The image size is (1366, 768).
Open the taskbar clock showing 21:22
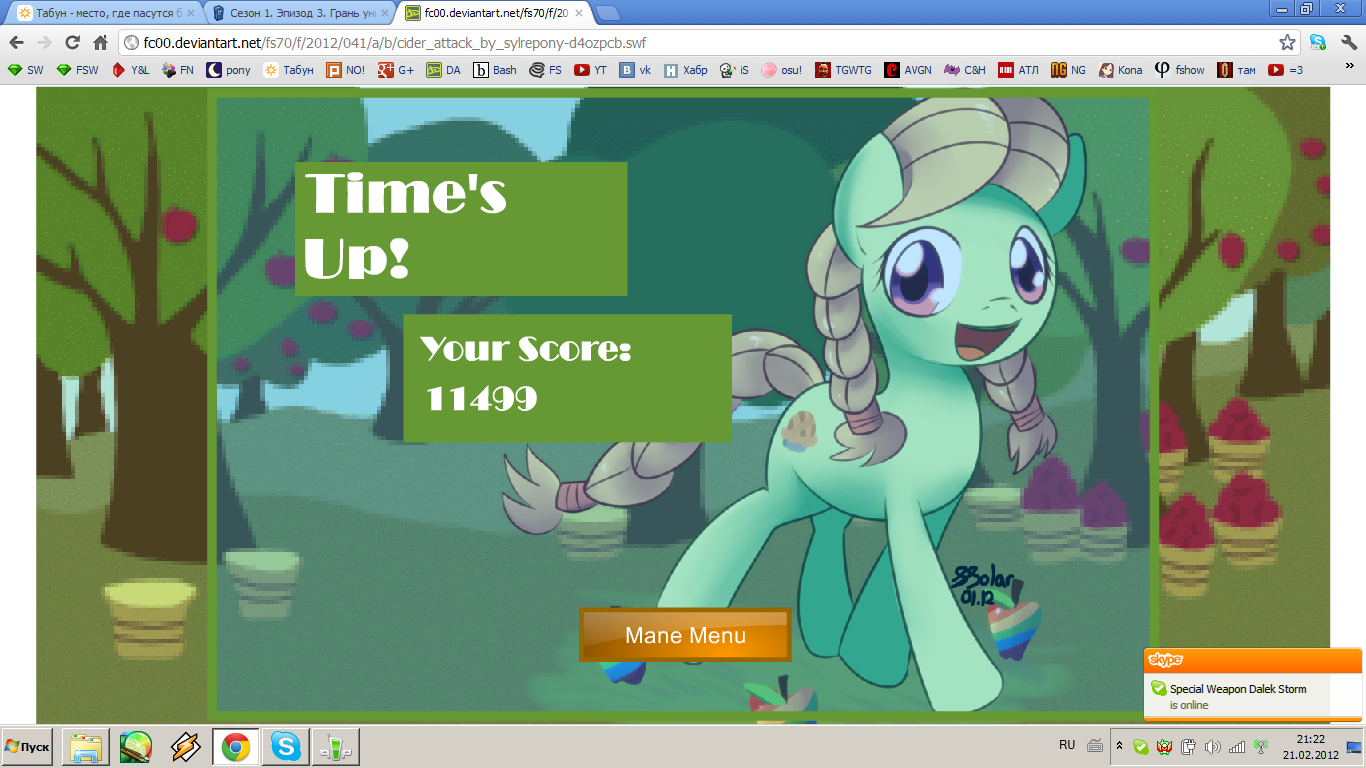click(1312, 746)
